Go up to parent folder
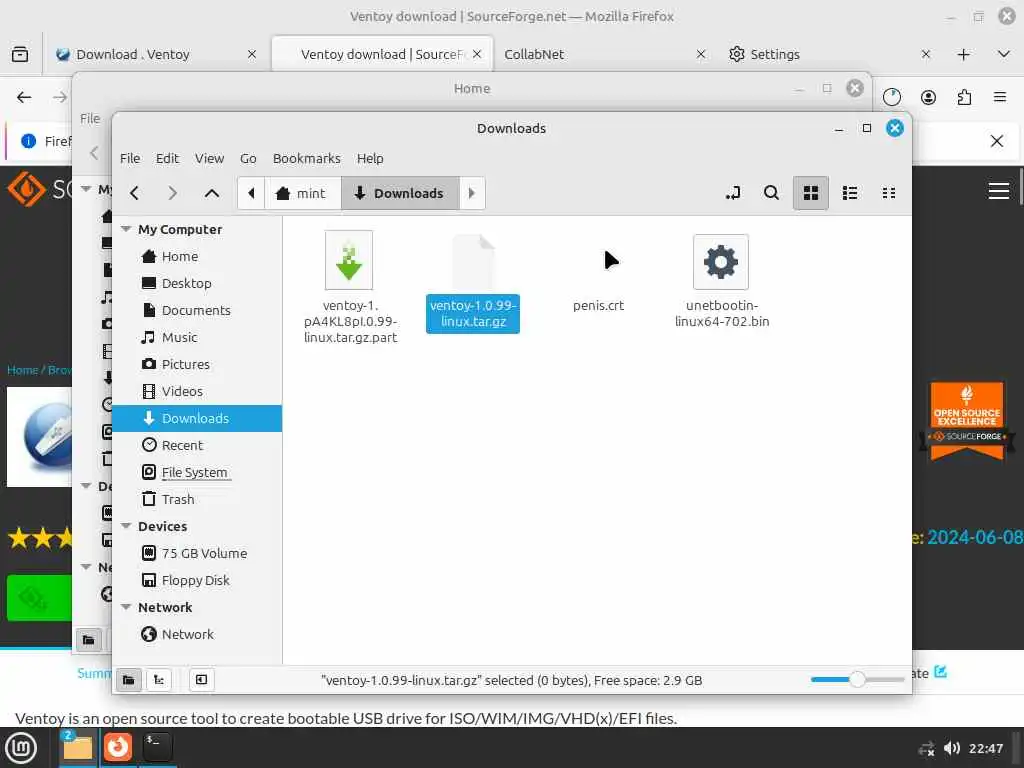Screen dimensions: 1024x768 212,193
